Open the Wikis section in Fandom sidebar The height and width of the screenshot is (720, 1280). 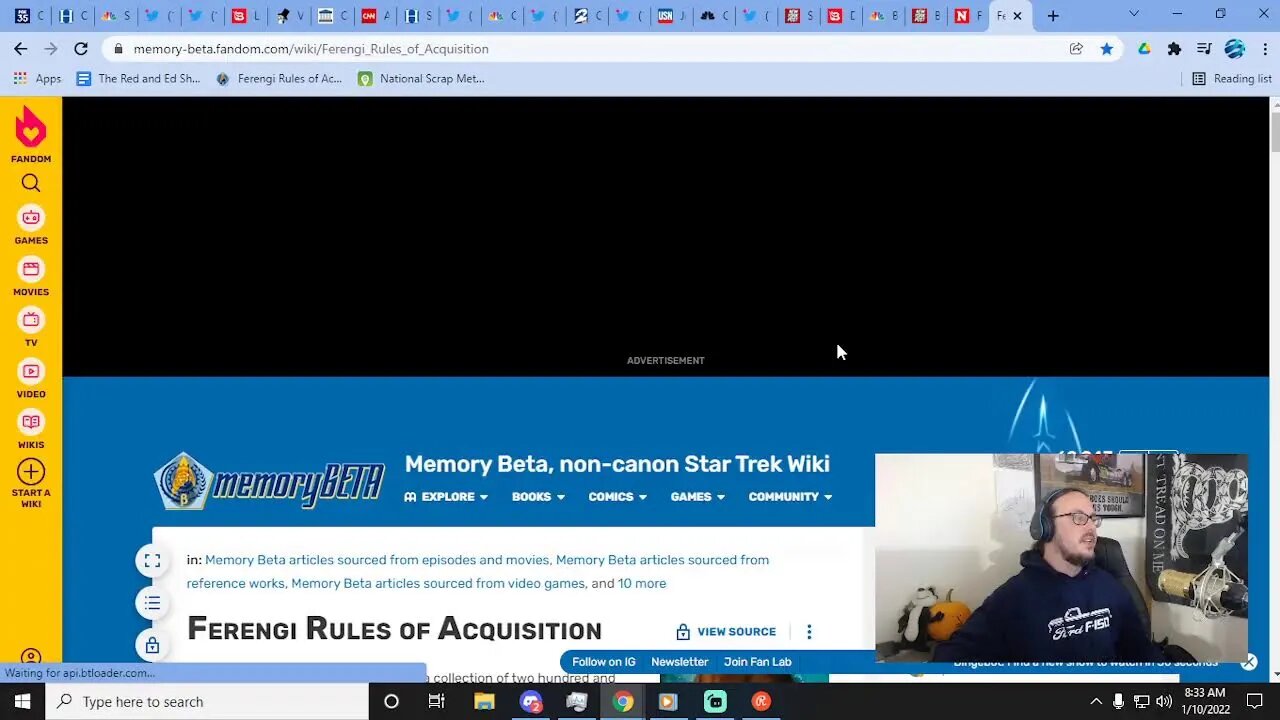pos(31,431)
